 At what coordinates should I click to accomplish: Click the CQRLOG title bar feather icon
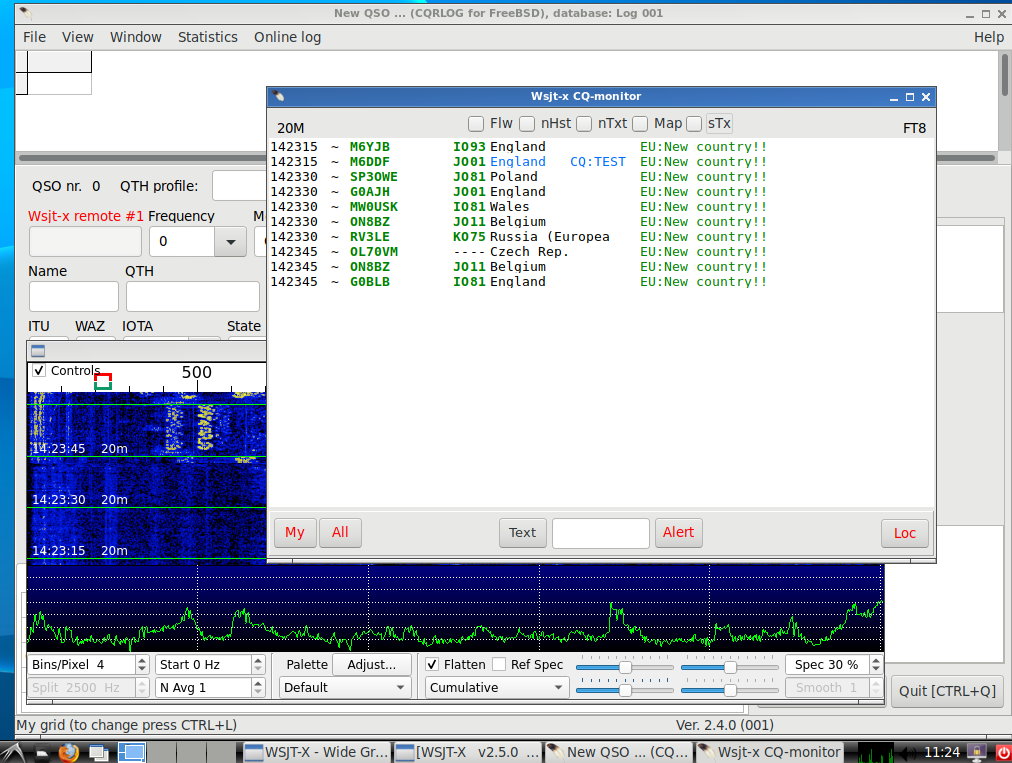pyautogui.click(x=26, y=13)
